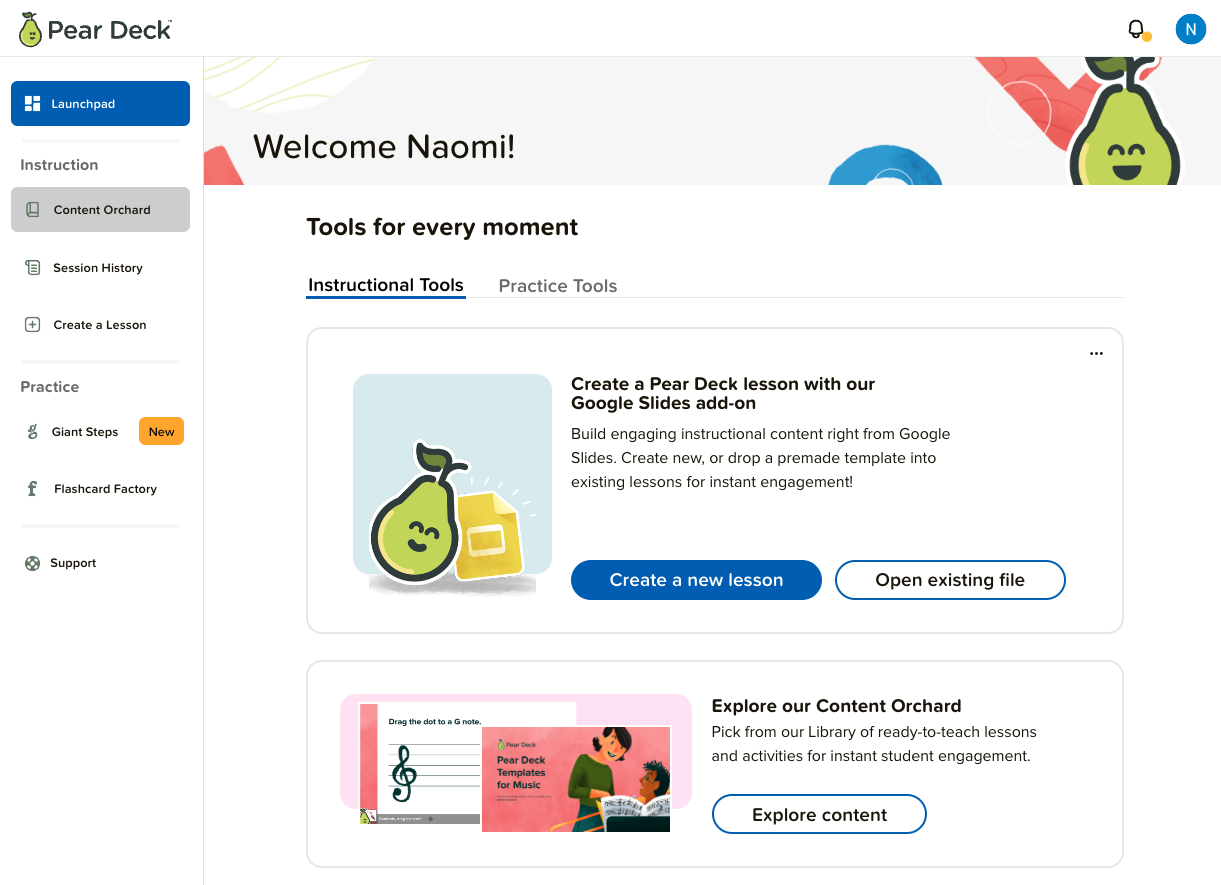The height and width of the screenshot is (885, 1221).
Task: Click the Pear Deck logo
Action: coord(93,29)
